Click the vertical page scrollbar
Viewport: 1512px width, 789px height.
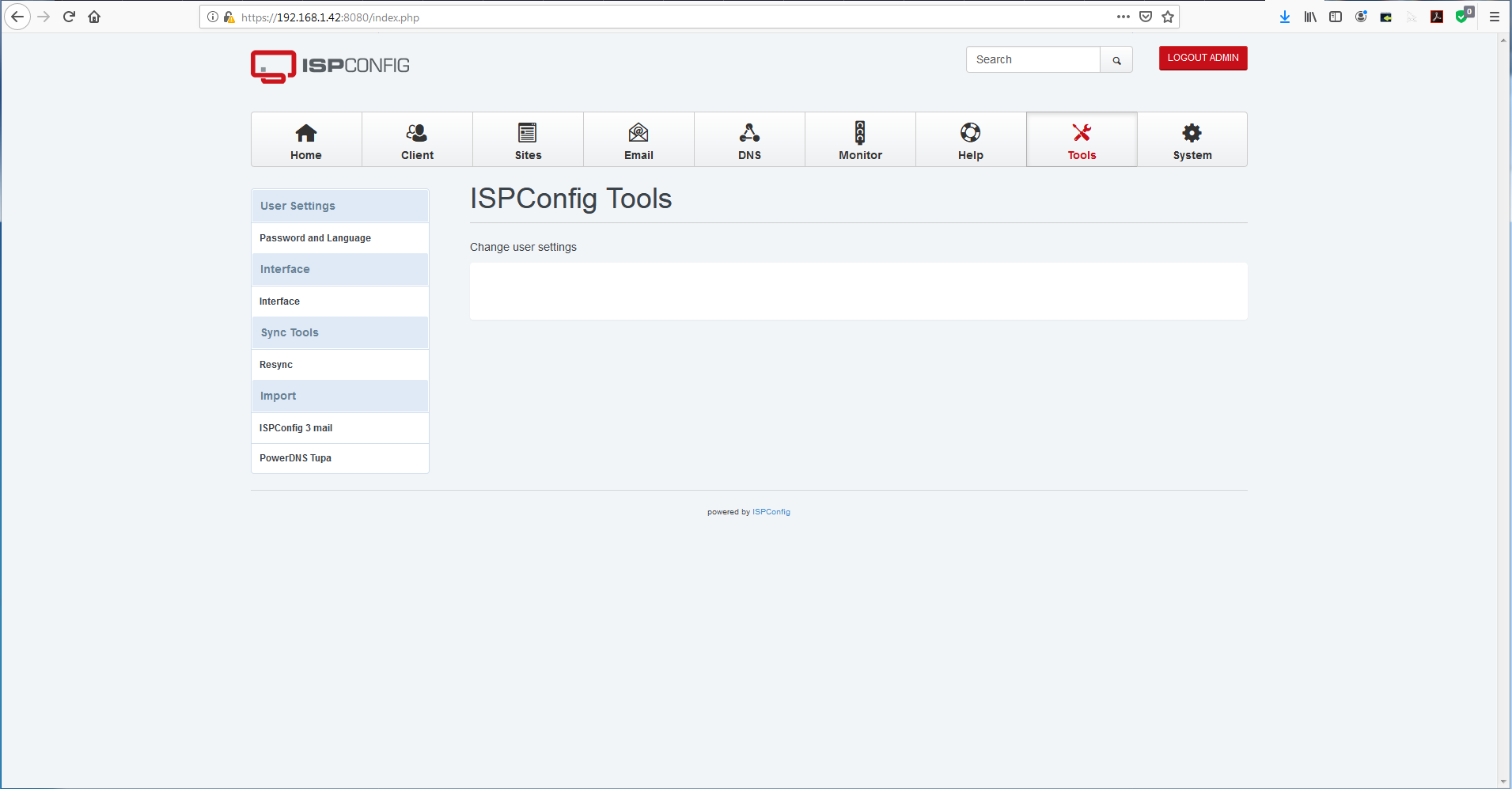tap(1503, 410)
